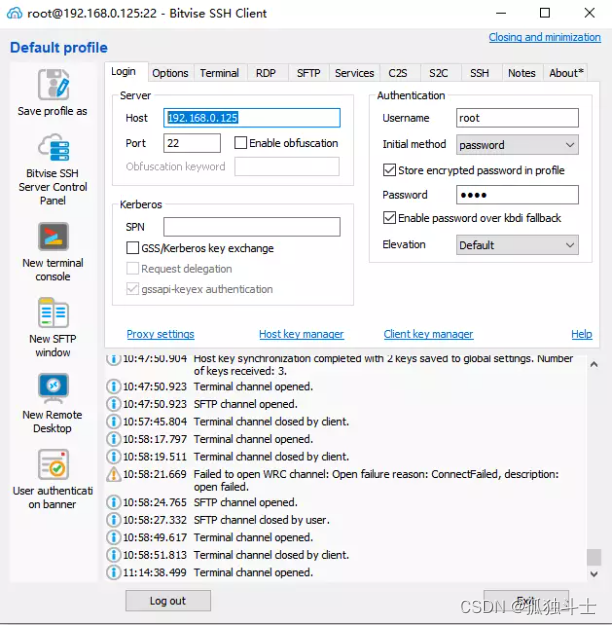Switch to the SSH tab
Viewport: 612px width, 625px height.
pos(480,73)
